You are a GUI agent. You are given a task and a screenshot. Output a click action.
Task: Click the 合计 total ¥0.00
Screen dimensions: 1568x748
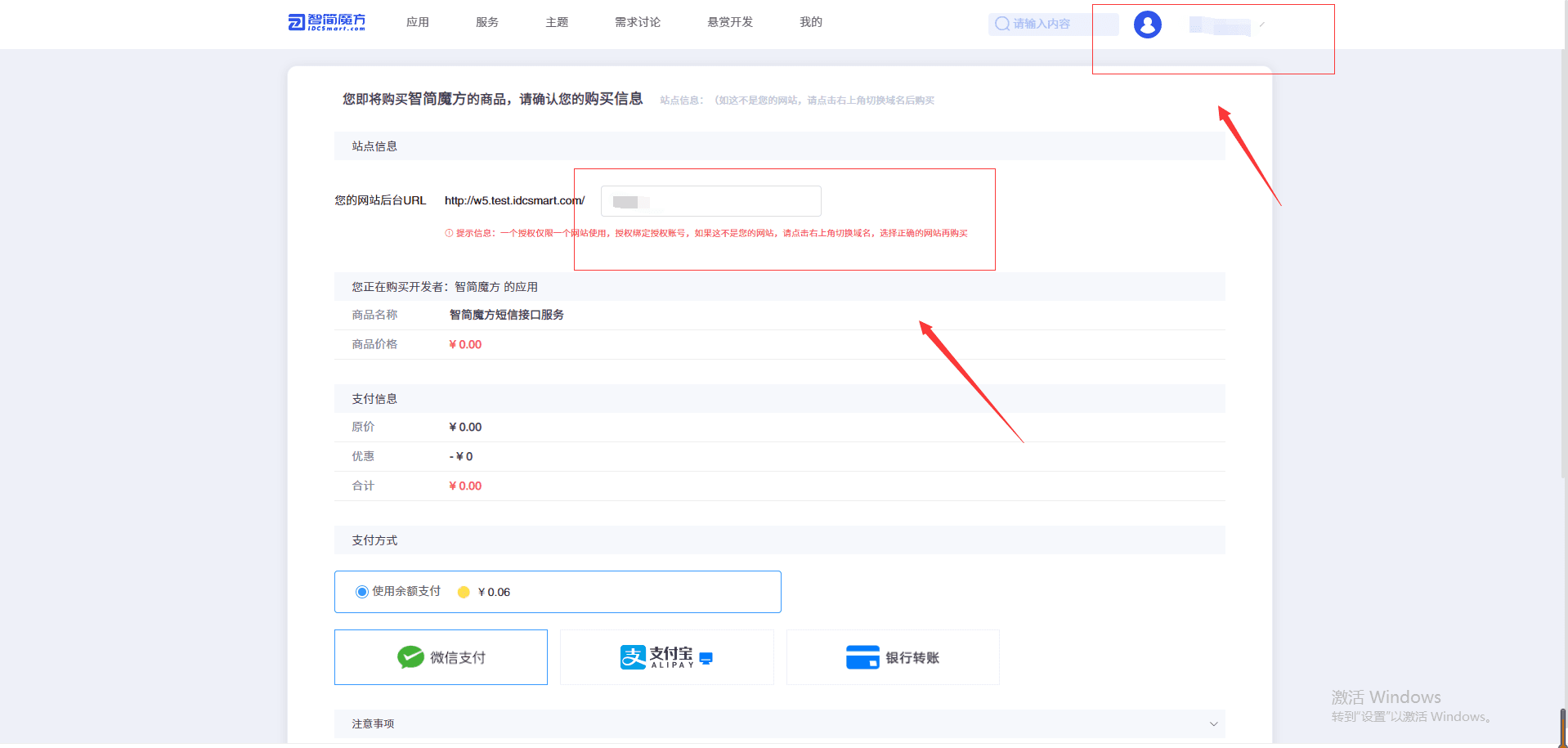pyautogui.click(x=465, y=486)
